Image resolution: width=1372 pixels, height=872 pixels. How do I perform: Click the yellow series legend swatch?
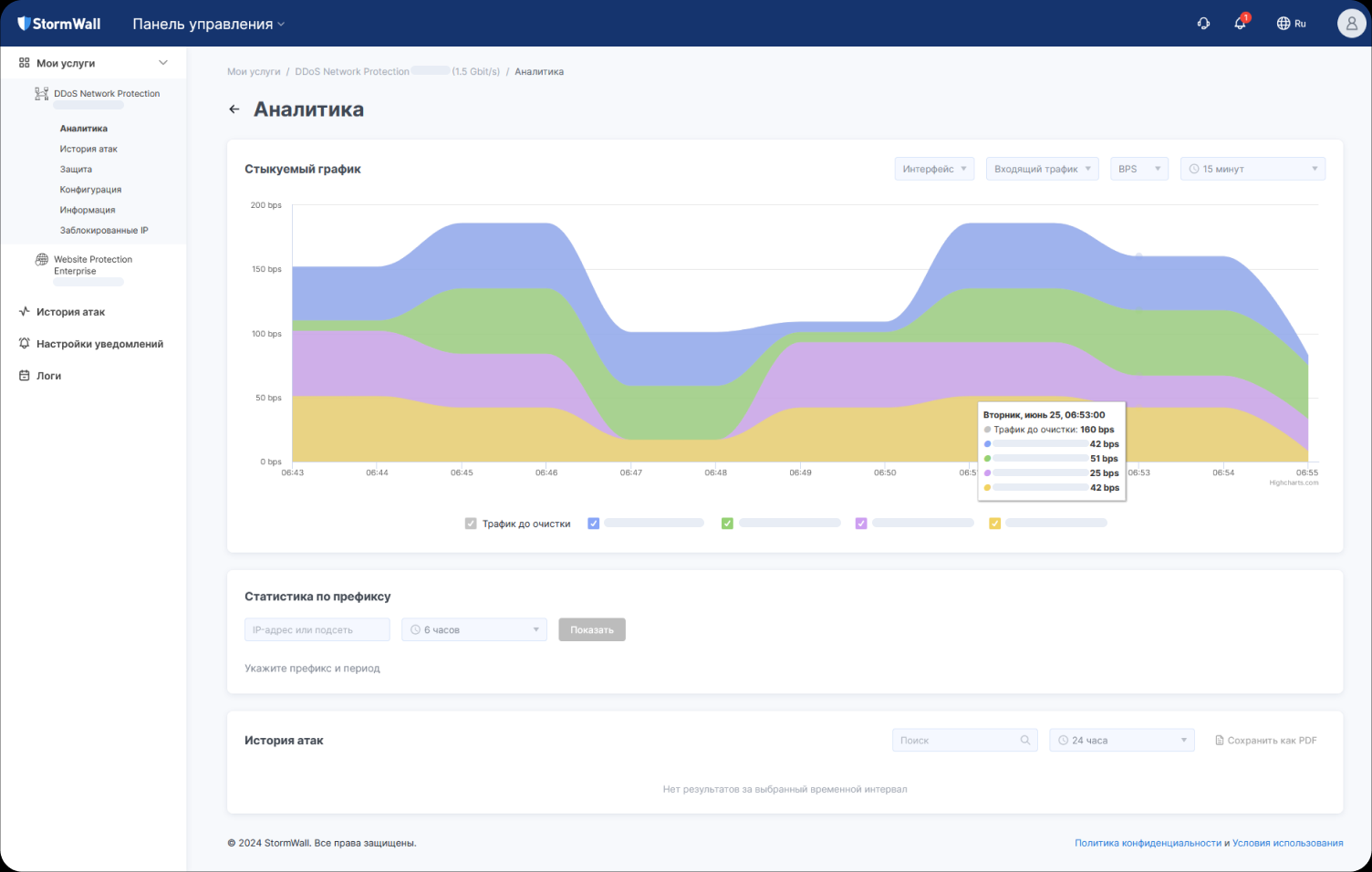(x=995, y=524)
